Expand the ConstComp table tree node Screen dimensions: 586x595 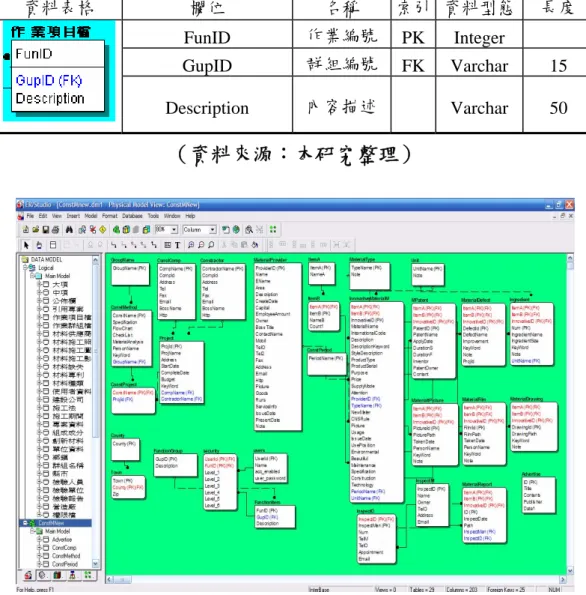(x=39, y=548)
